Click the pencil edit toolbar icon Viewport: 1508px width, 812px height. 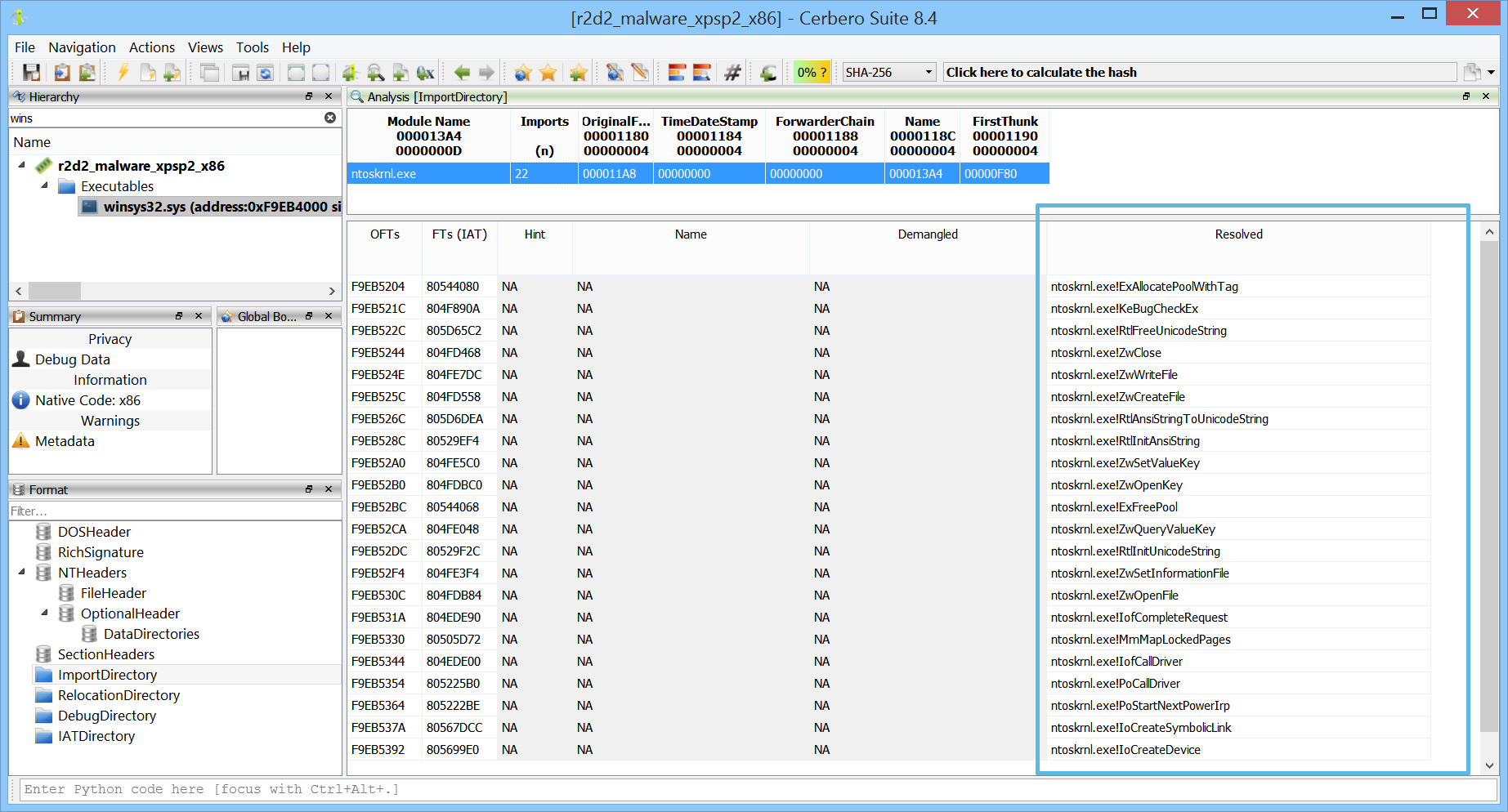(x=640, y=73)
